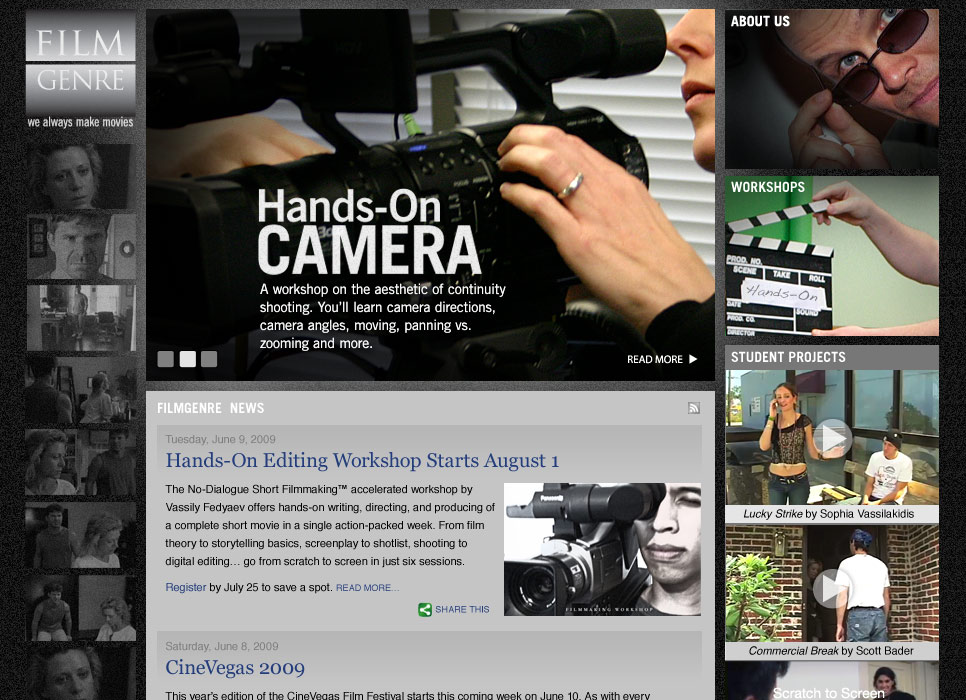Select the first slideshow indicator dot
966x700 pixels.
165,359
